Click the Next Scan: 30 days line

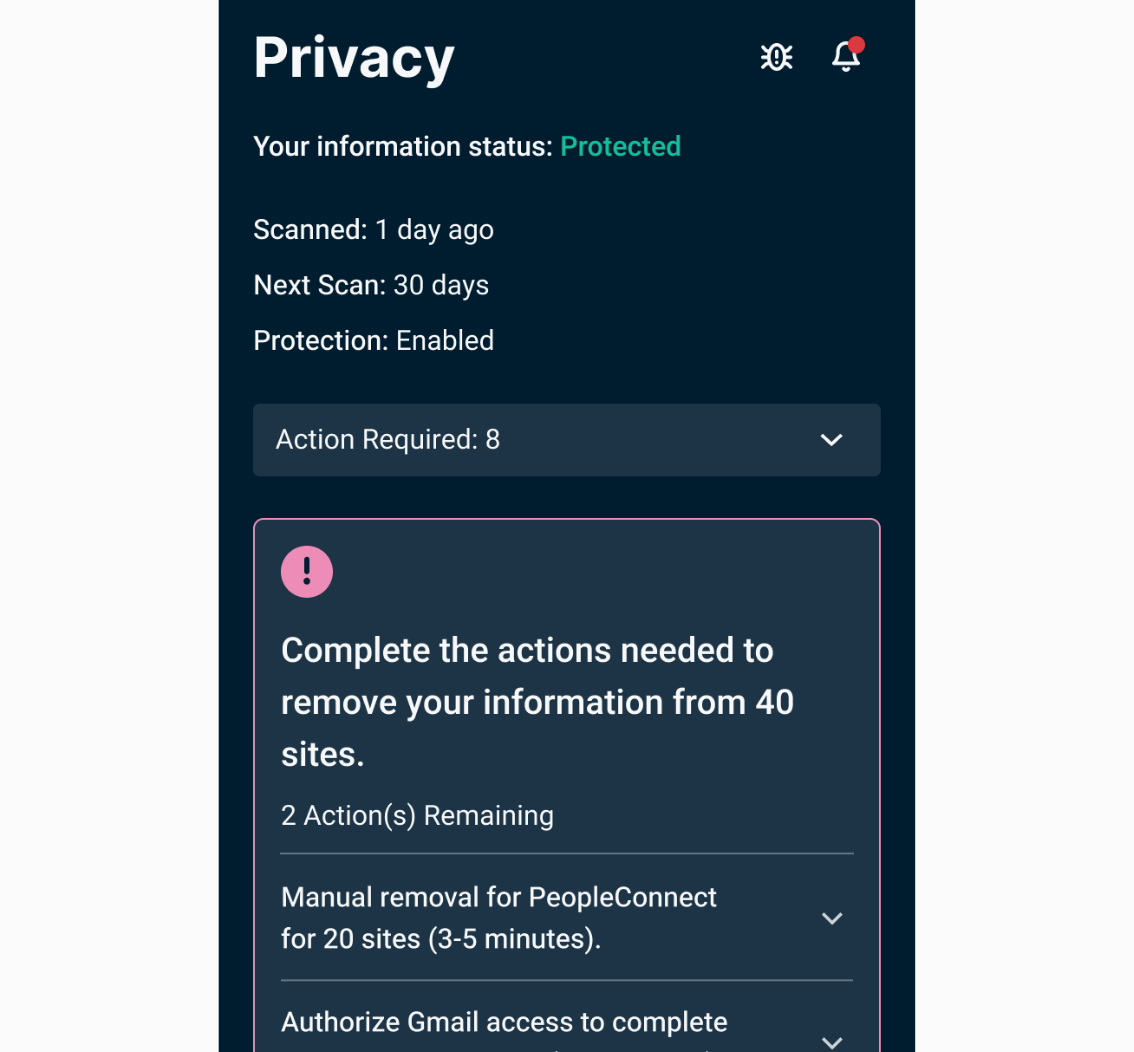tap(371, 285)
